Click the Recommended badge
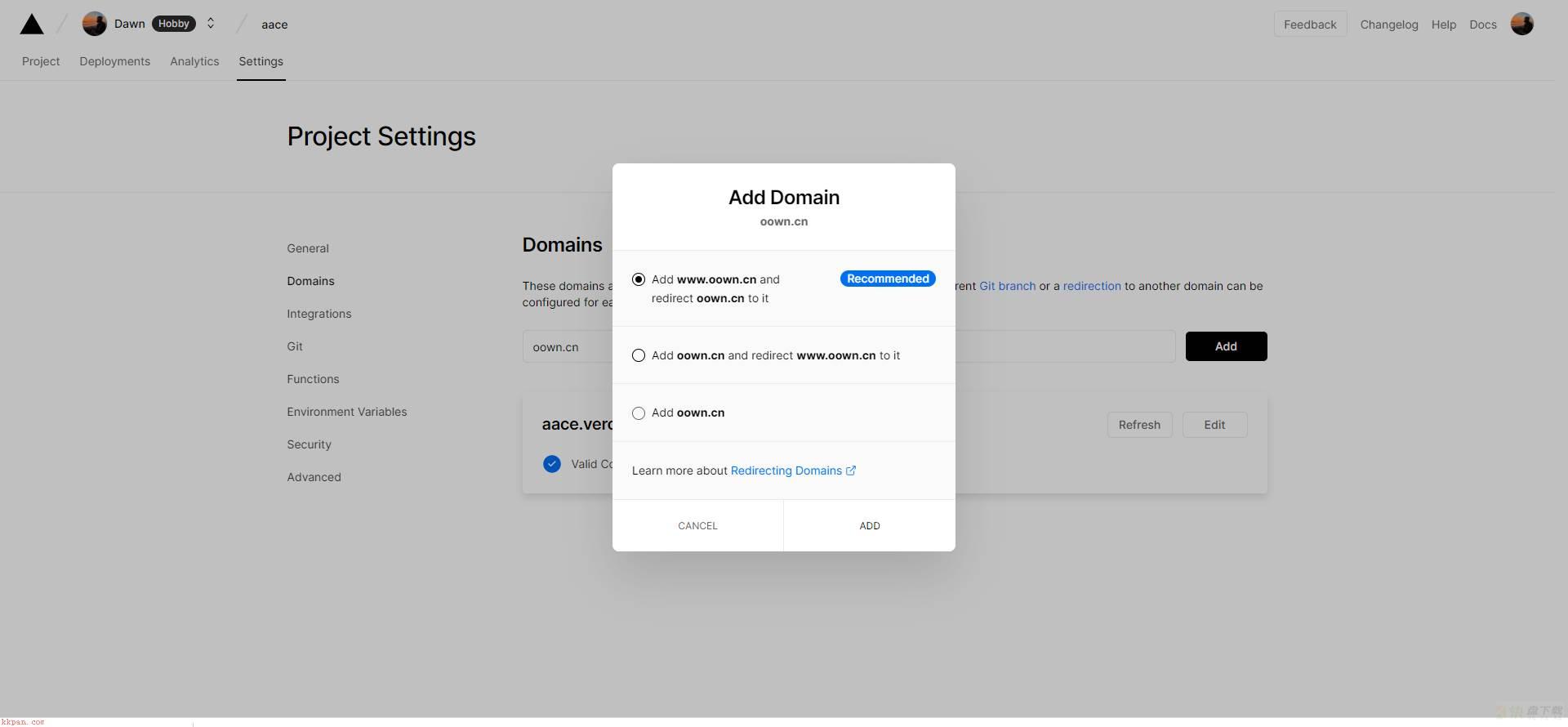 point(888,279)
